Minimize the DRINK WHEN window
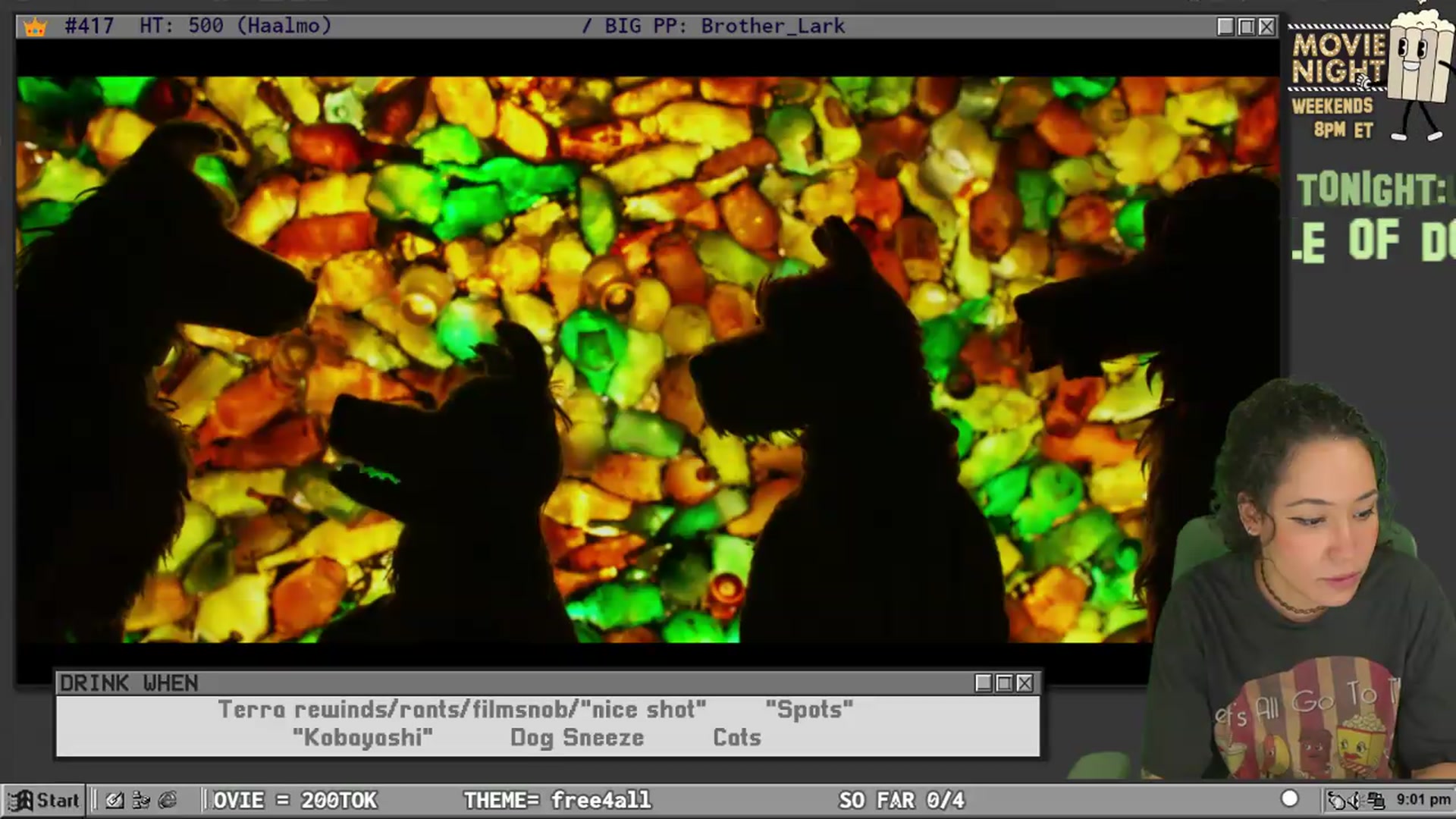Image resolution: width=1456 pixels, height=819 pixels. (x=984, y=683)
